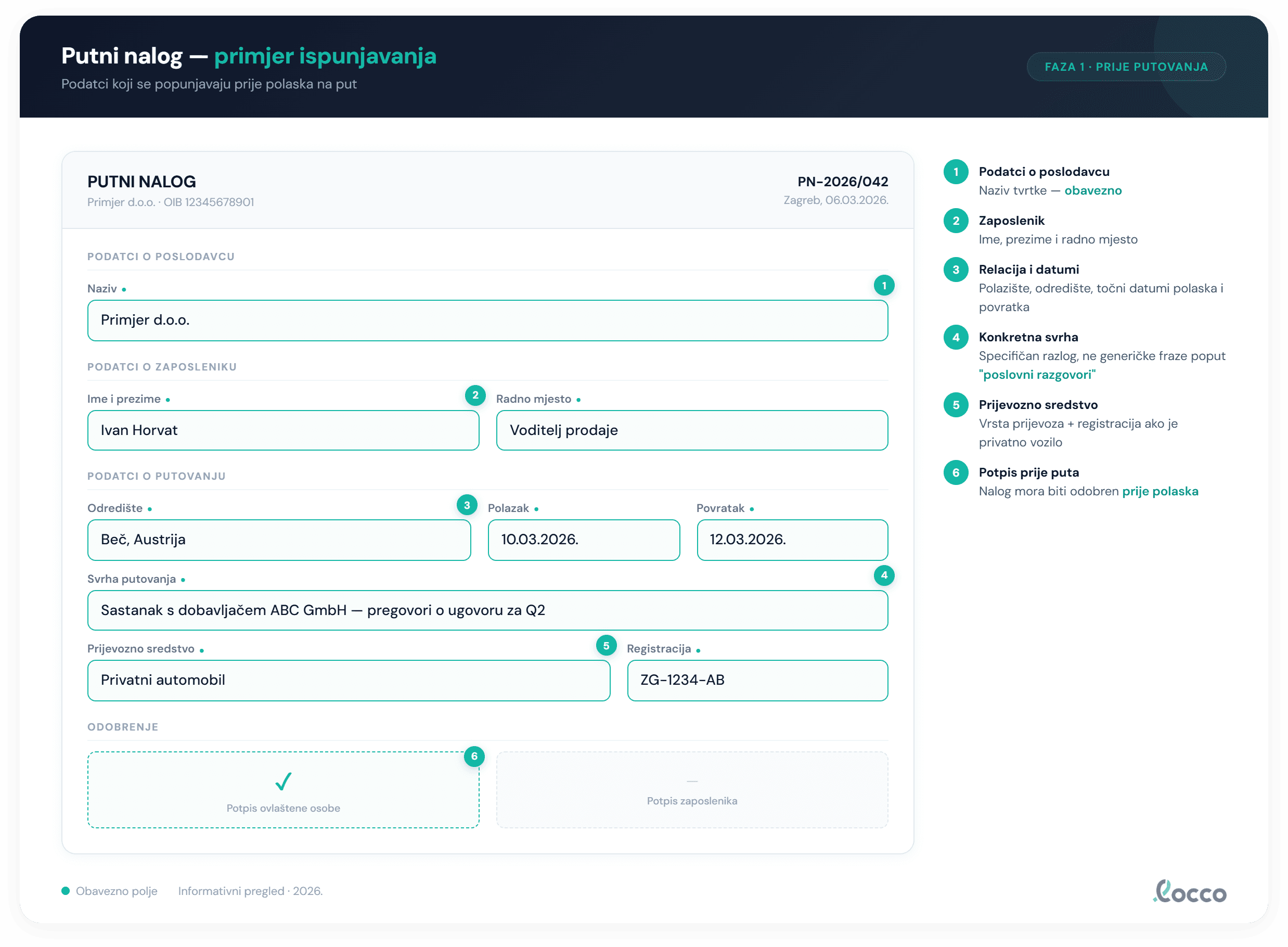Click the Povratak date field
This screenshot has width=1288, height=947.
(792, 540)
